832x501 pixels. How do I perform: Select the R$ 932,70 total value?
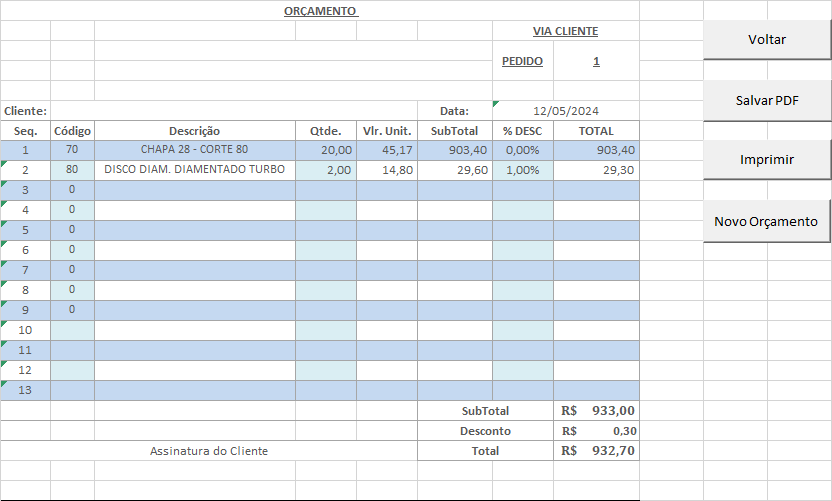[596, 451]
